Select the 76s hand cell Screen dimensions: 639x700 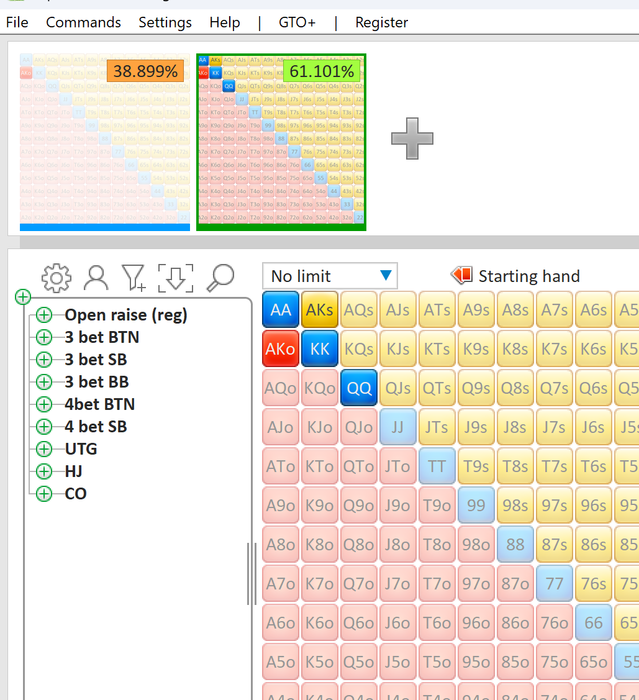coord(593,583)
